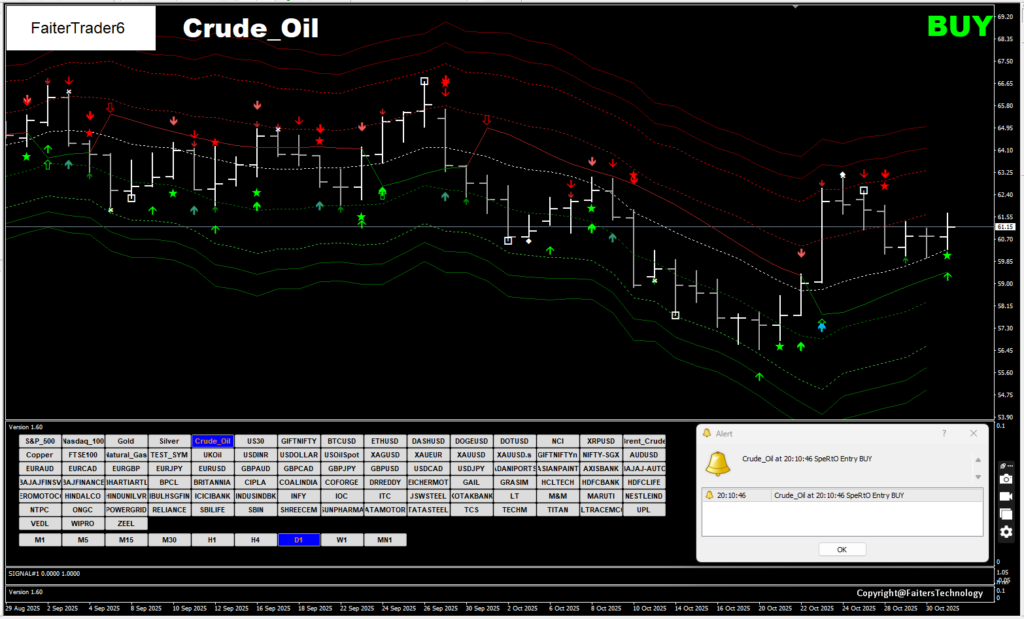Switch to the BTCUSD symbol
The width and height of the screenshot is (1024, 619).
tap(341, 441)
